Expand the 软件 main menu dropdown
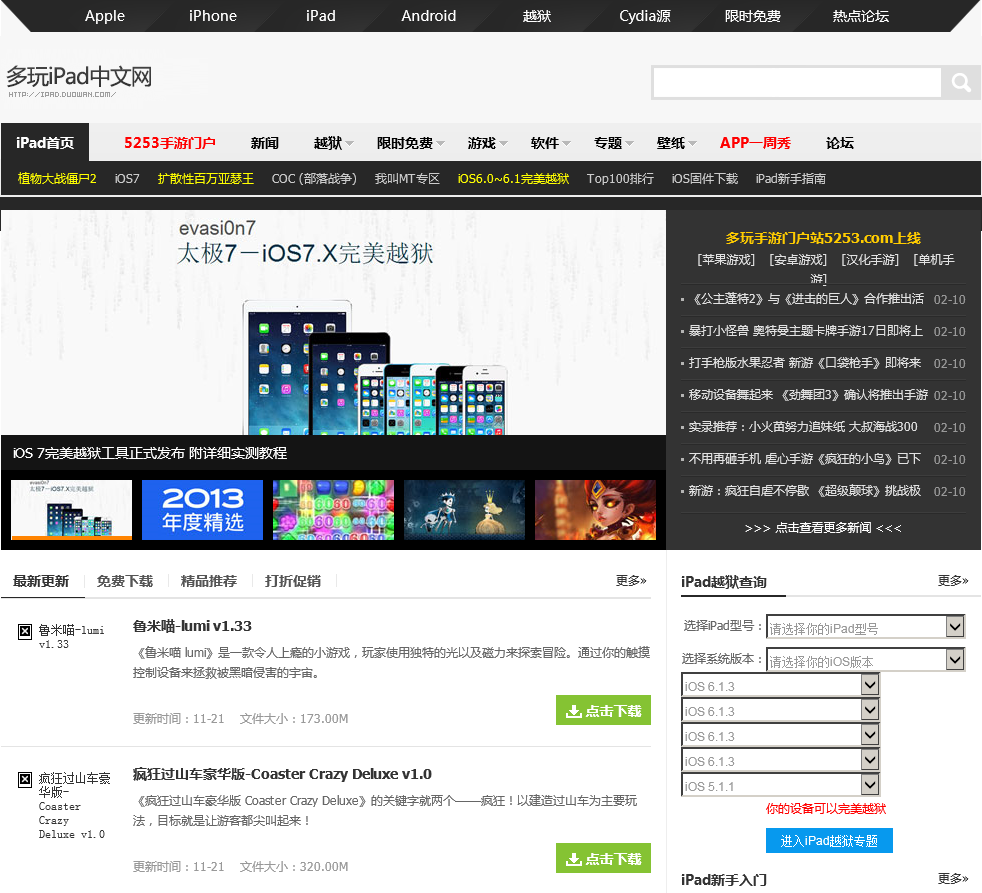This screenshot has height=893, width=982. pos(550,143)
